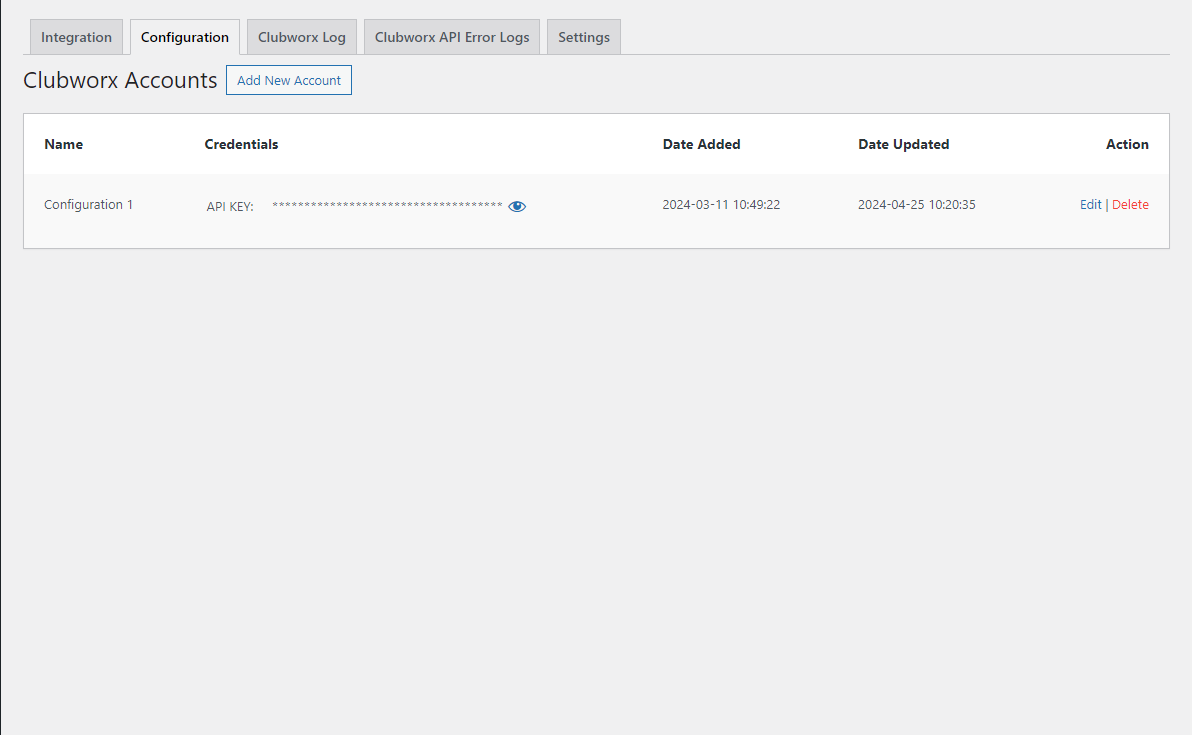Open the Clubworx API Error Logs tab

[x=452, y=37]
